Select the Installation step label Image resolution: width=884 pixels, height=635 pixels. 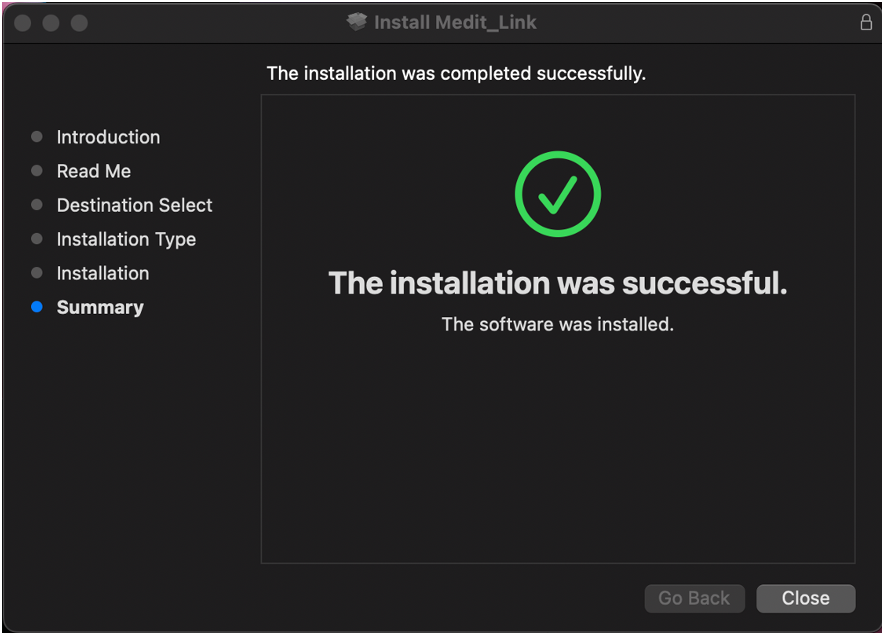click(103, 273)
